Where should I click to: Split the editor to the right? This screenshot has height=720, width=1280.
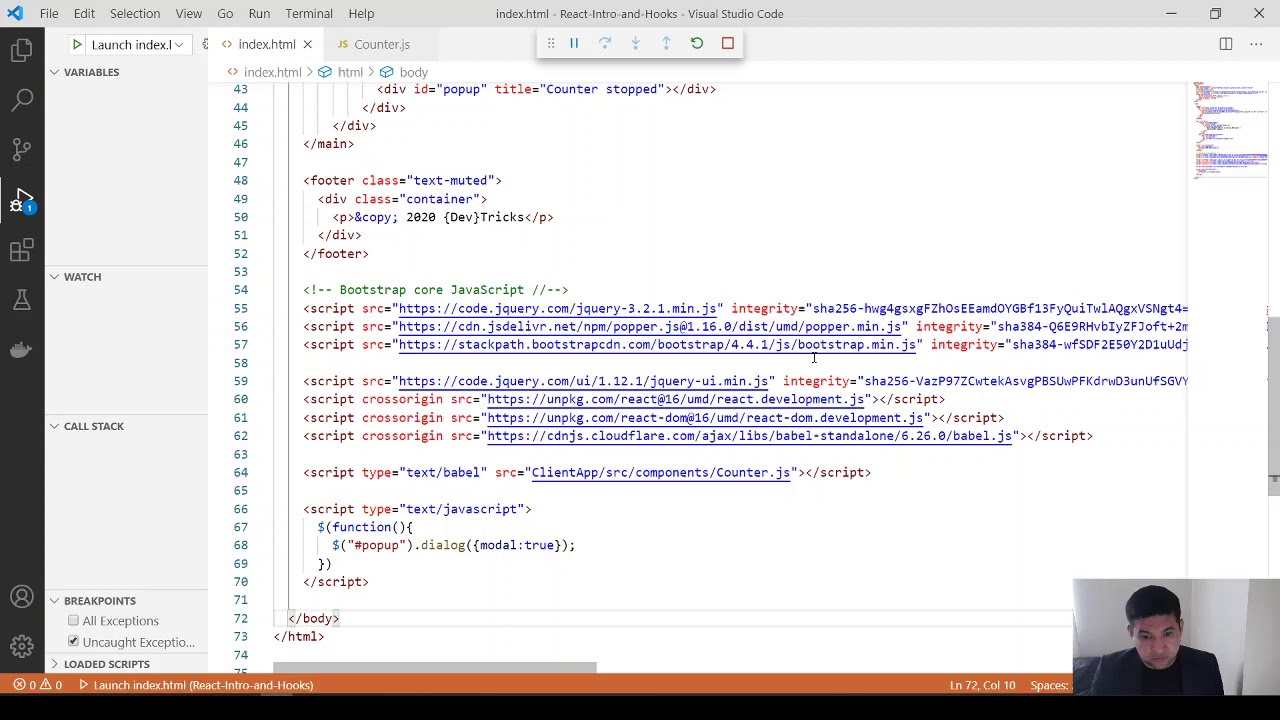(x=1226, y=44)
